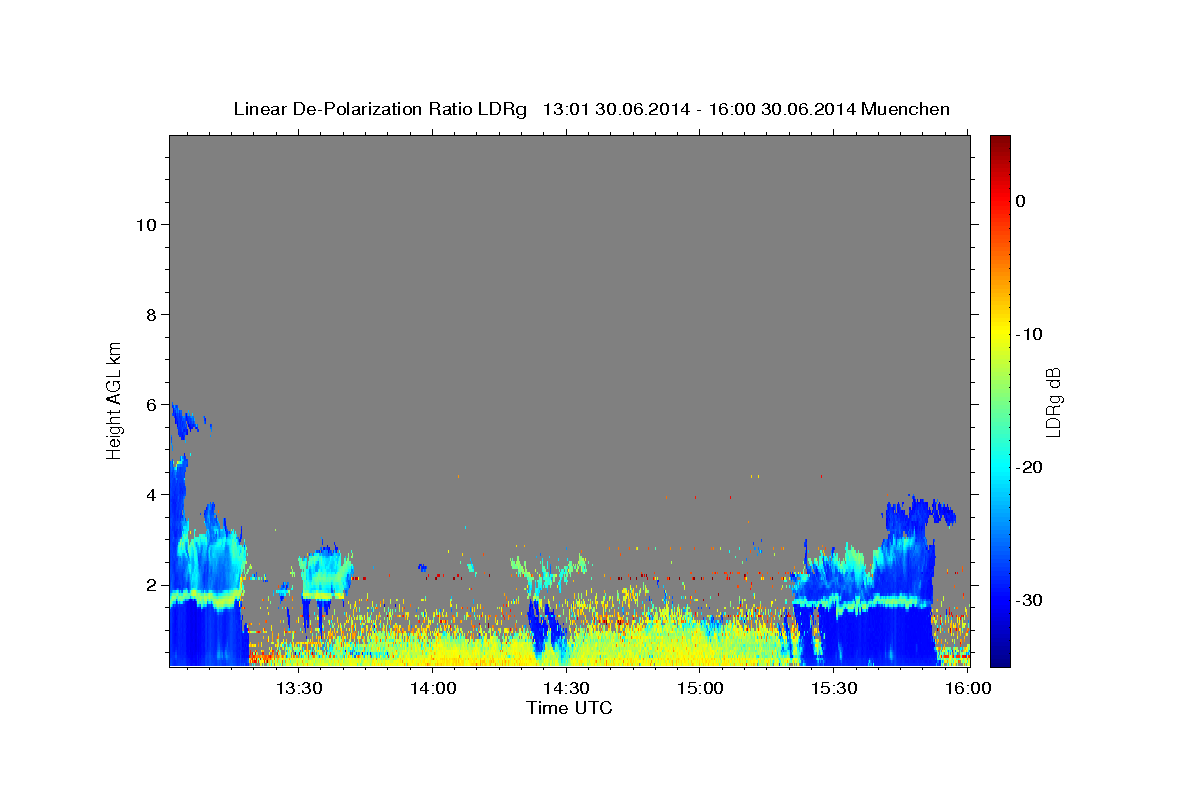1200x800 pixels.
Task: Click the "Height AGL km" axis label
Action: click(x=115, y=400)
